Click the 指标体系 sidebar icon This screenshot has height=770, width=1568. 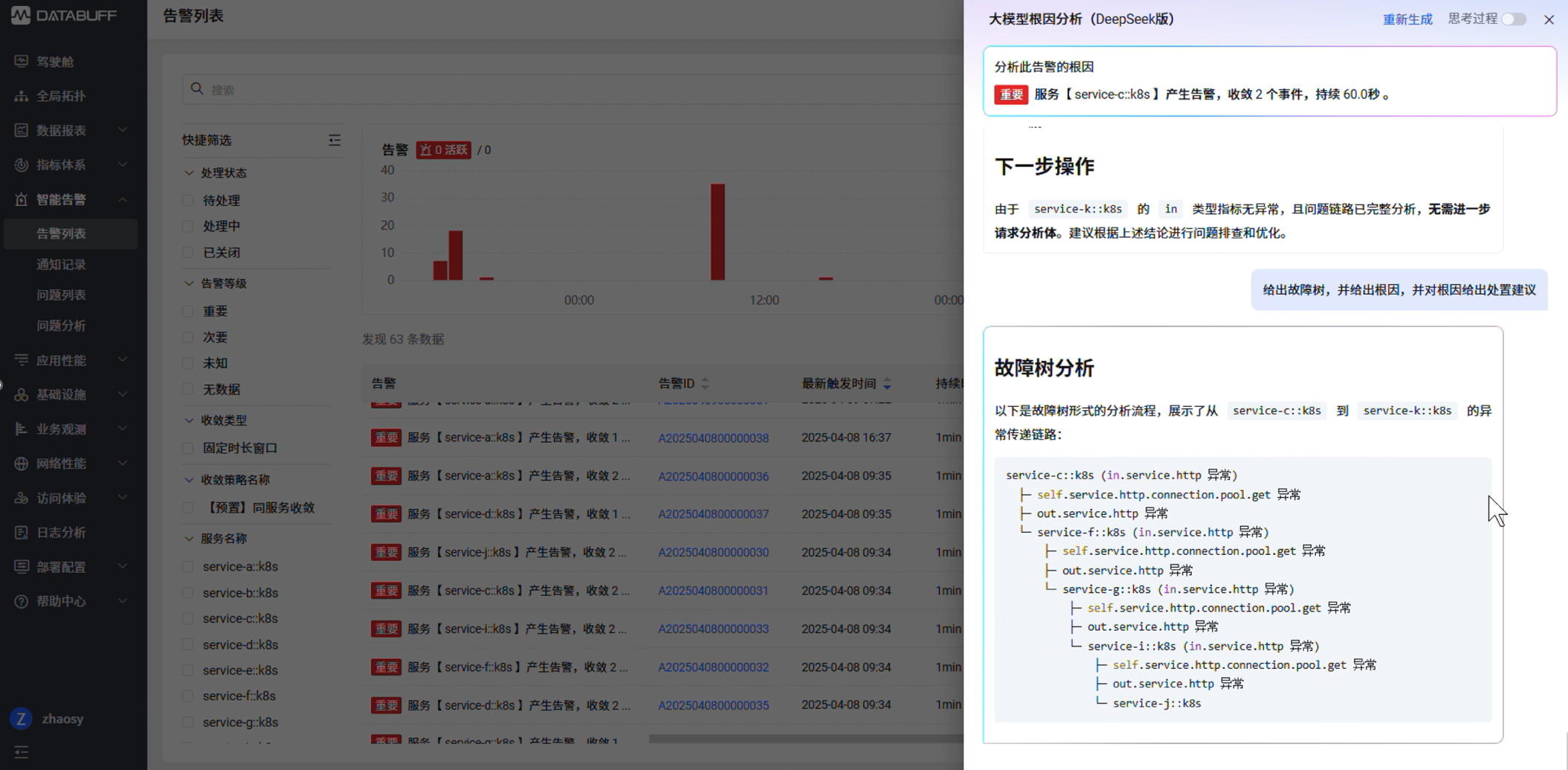click(22, 164)
